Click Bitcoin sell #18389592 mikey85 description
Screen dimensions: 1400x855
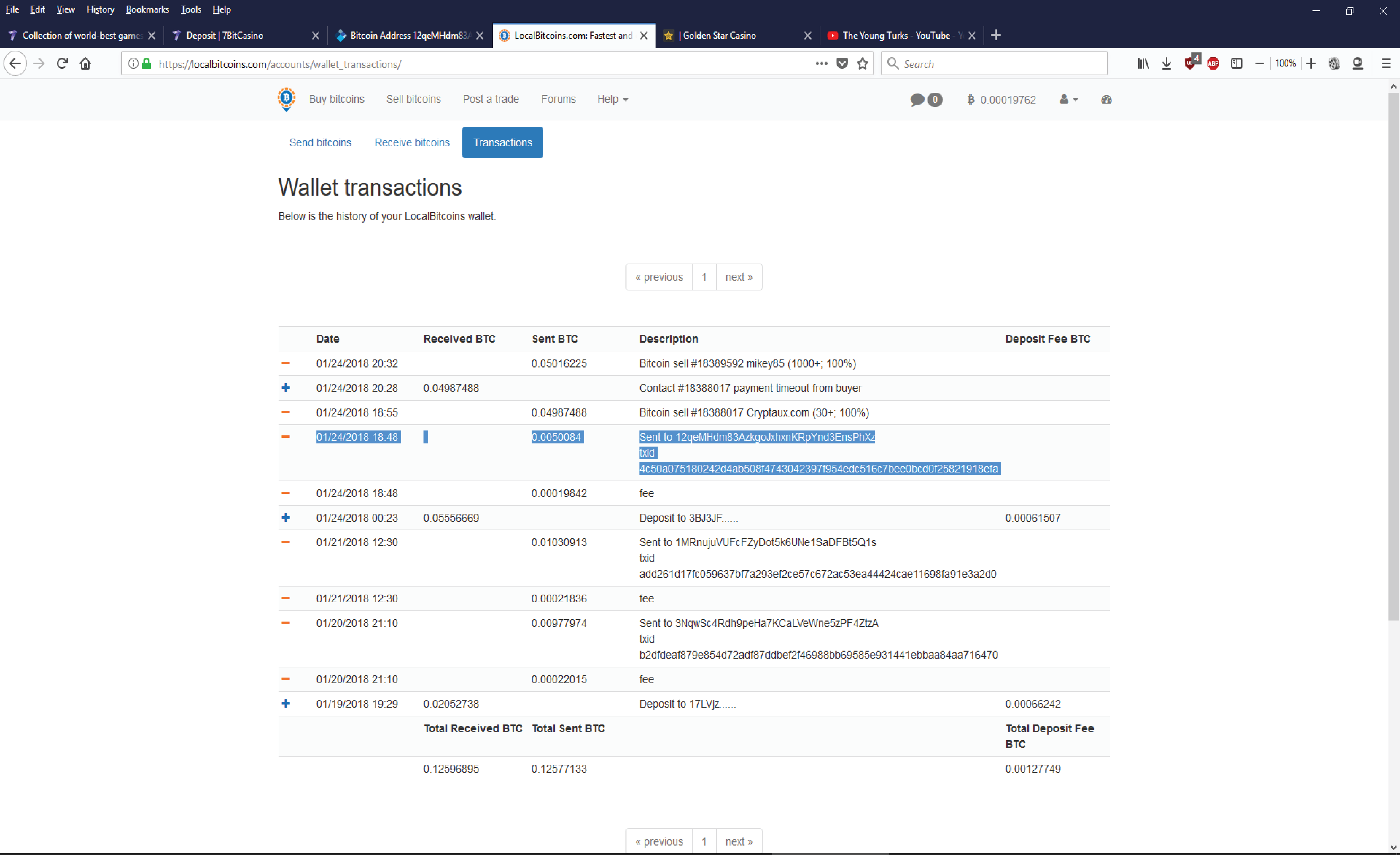747,364
